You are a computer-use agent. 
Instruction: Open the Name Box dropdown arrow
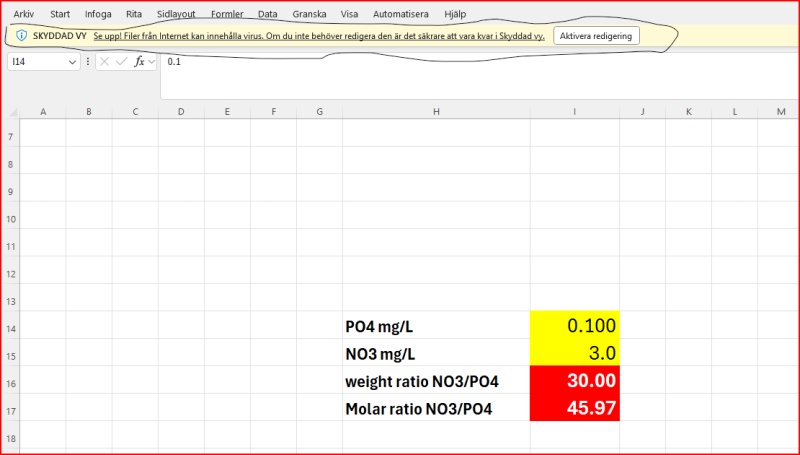pyautogui.click(x=72, y=62)
